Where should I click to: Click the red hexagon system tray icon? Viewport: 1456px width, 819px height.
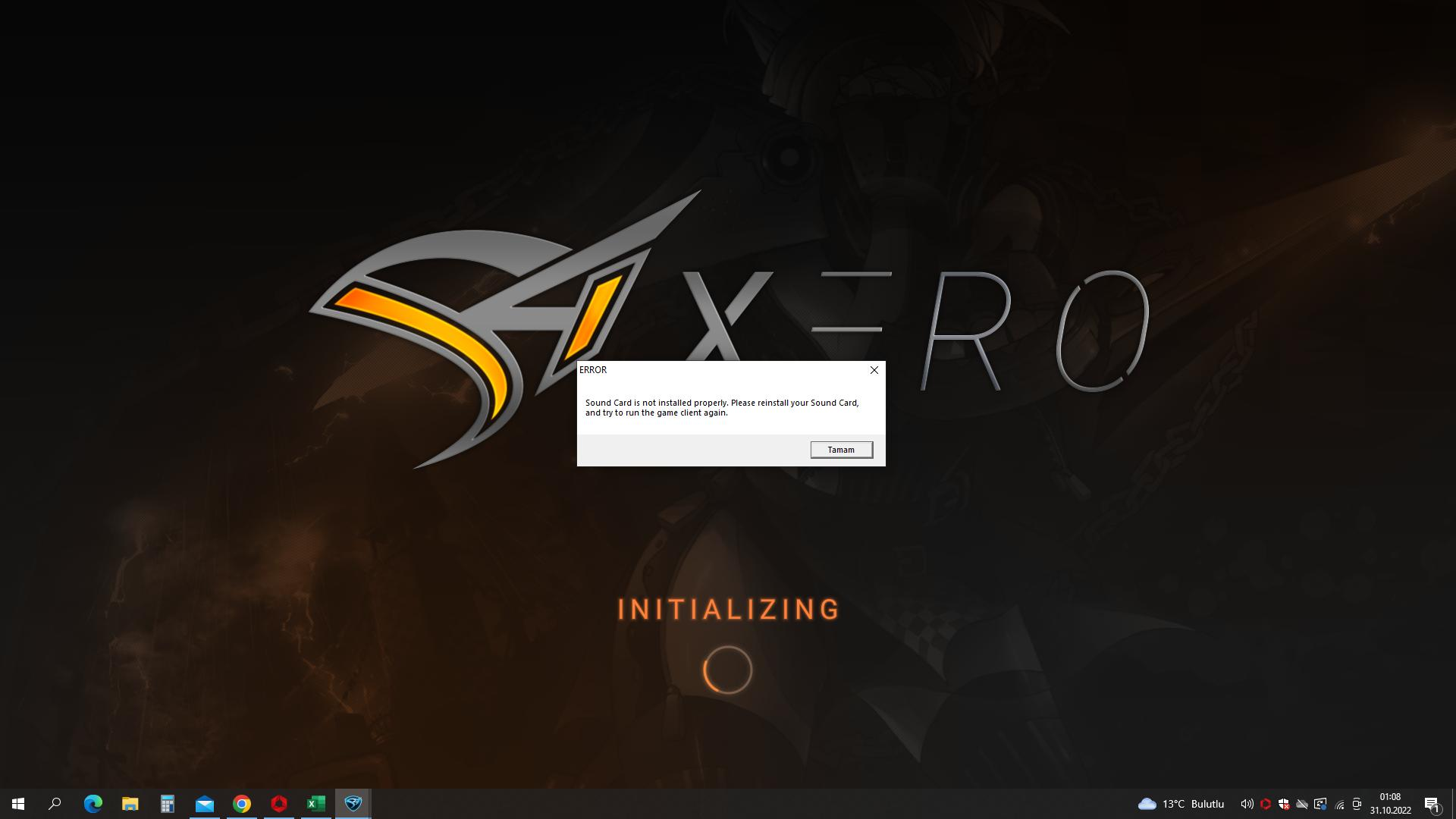1265,804
